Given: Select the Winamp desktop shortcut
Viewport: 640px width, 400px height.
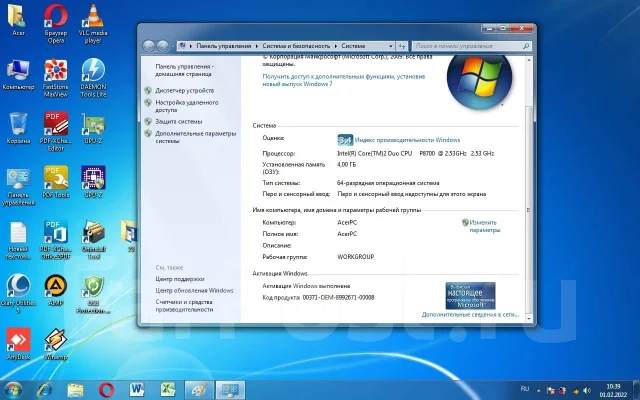Looking at the screenshot, I should tap(56, 344).
